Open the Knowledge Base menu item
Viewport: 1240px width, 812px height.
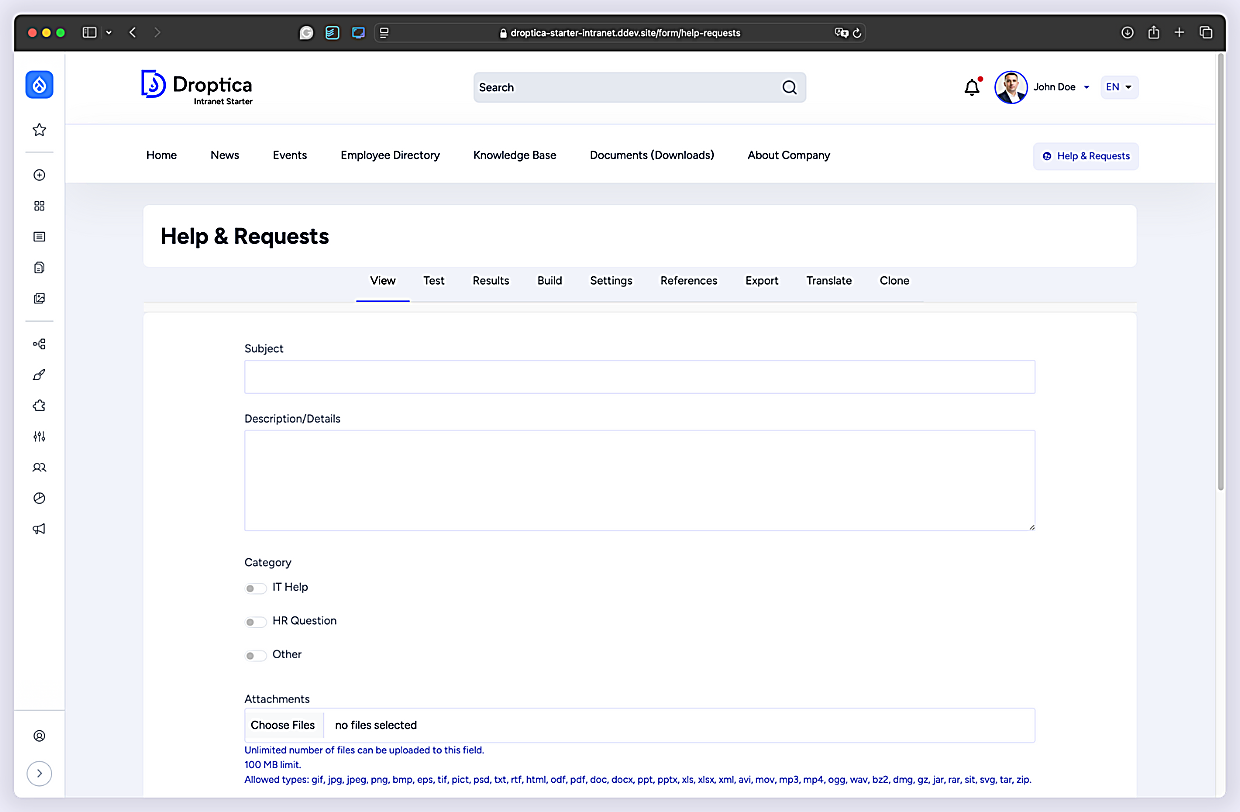click(x=515, y=155)
